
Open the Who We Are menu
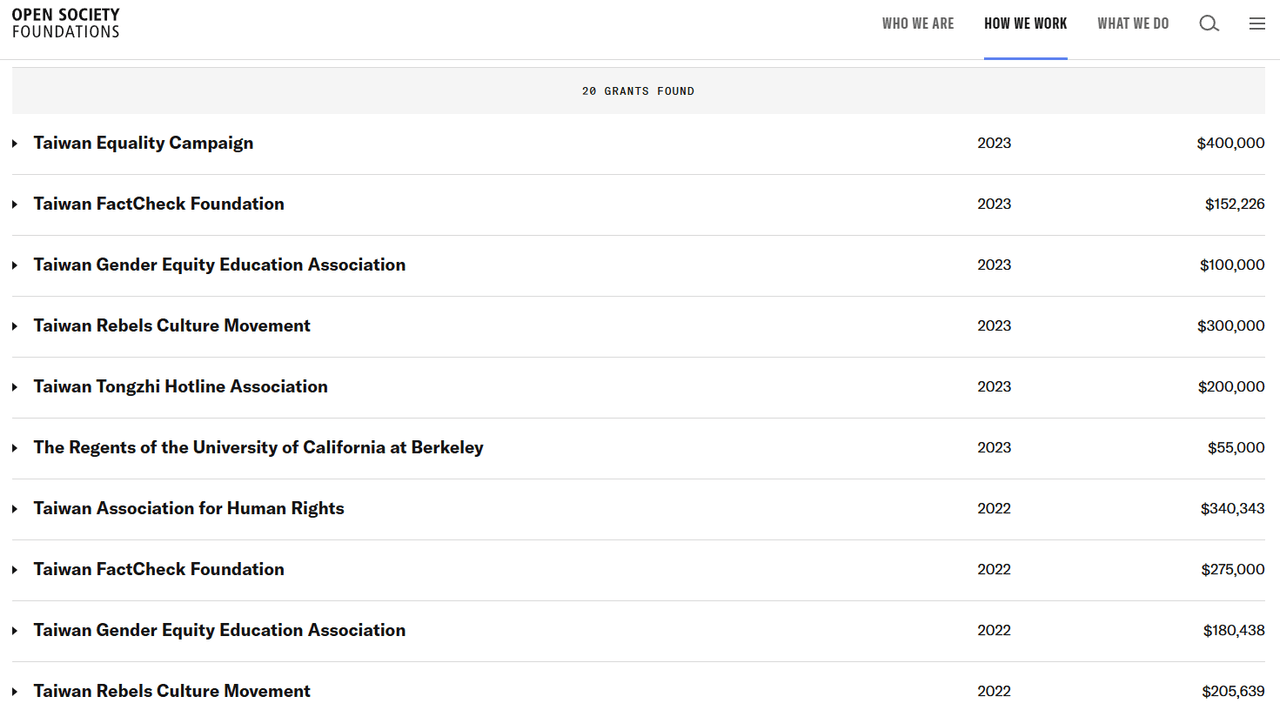pyautogui.click(x=917, y=24)
